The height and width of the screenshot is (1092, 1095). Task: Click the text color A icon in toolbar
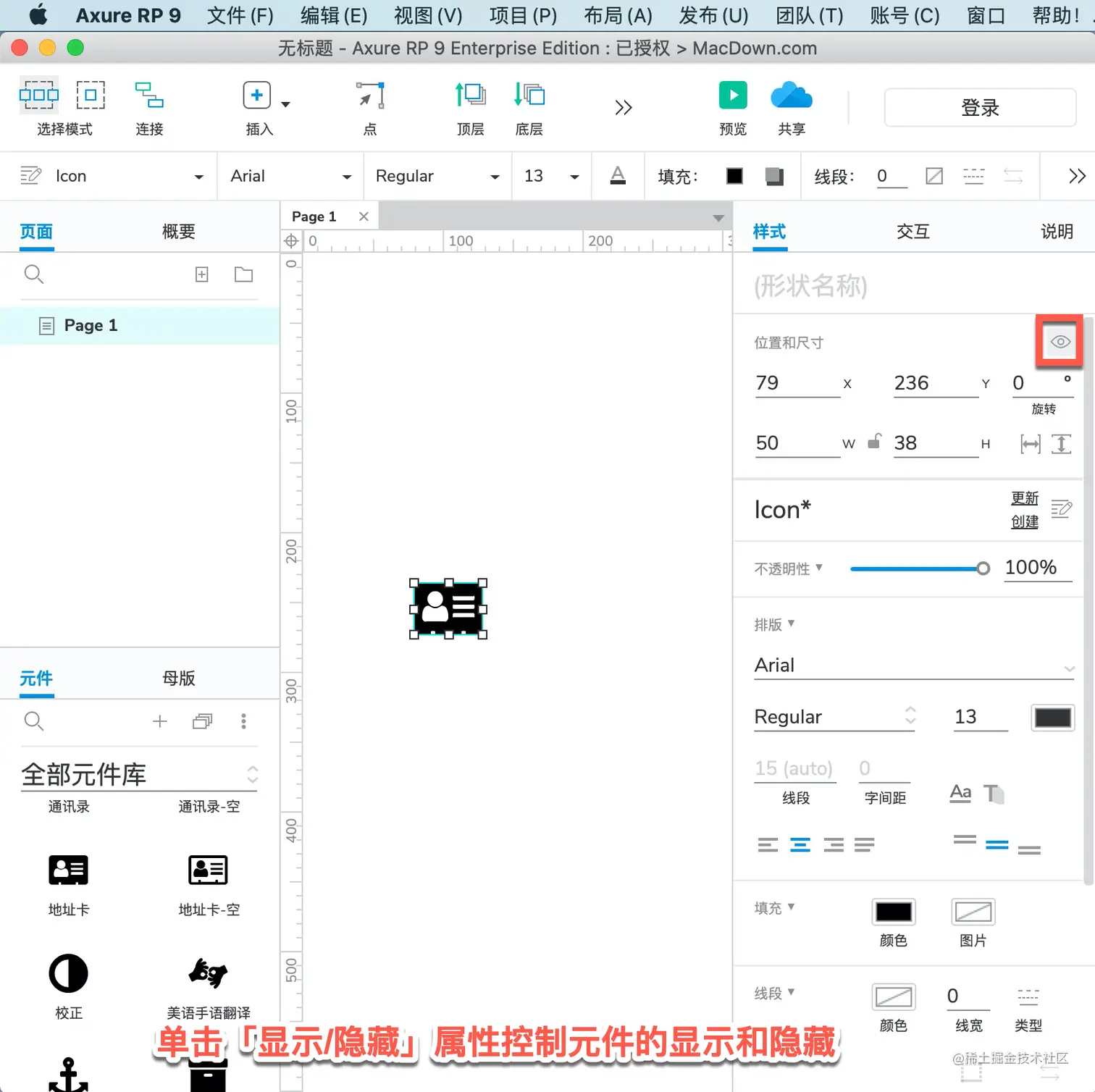click(x=618, y=176)
